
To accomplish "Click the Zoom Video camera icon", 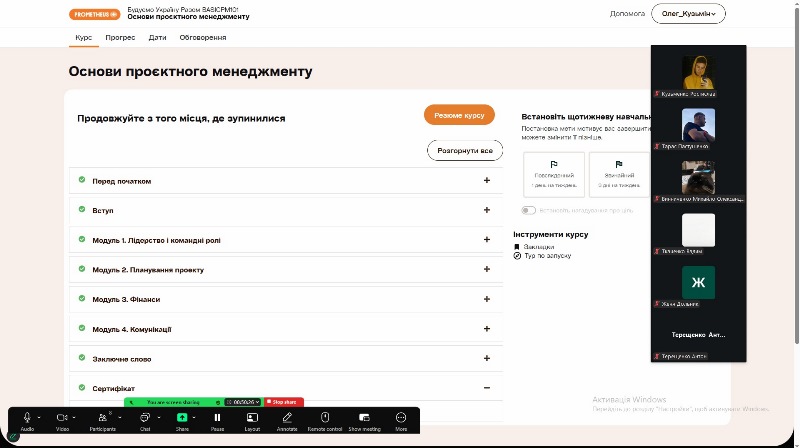I will click(62, 417).
